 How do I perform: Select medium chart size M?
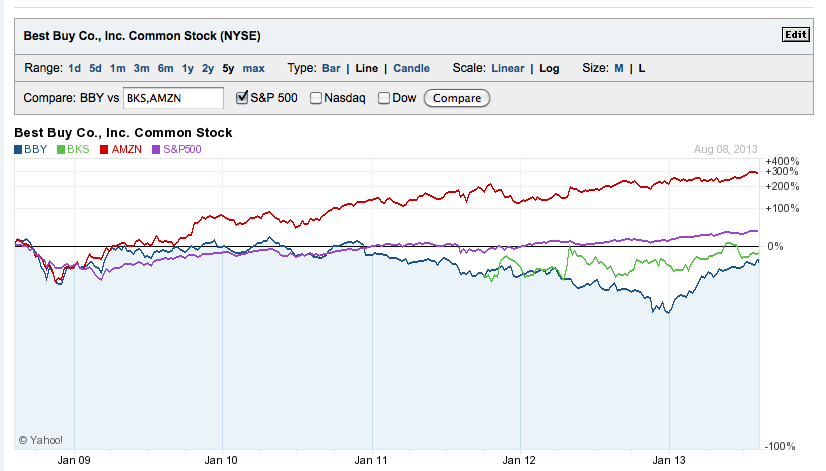click(618, 69)
